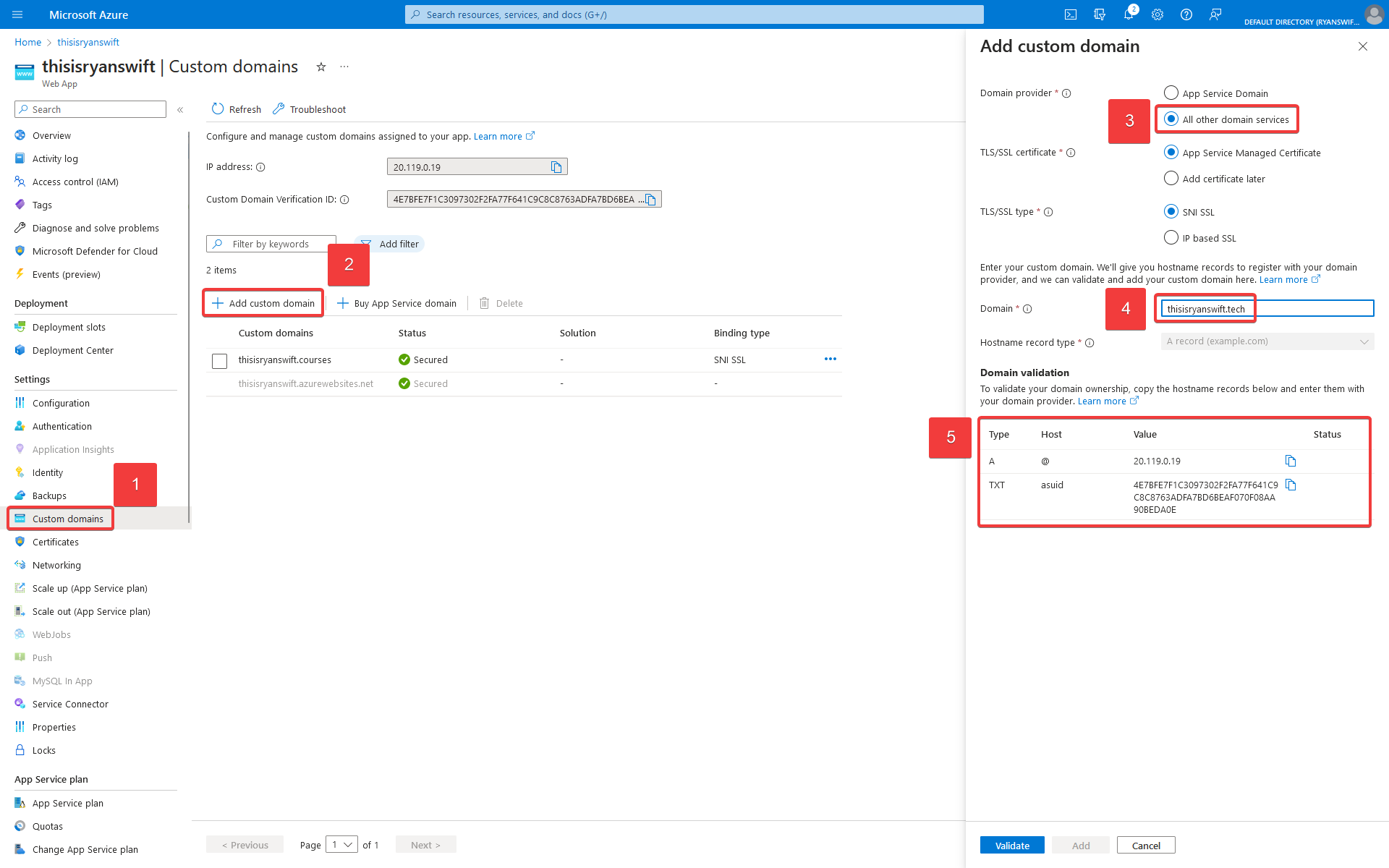The width and height of the screenshot is (1389, 868).
Task: Open Cloud Shell from top bar
Action: click(x=1071, y=14)
